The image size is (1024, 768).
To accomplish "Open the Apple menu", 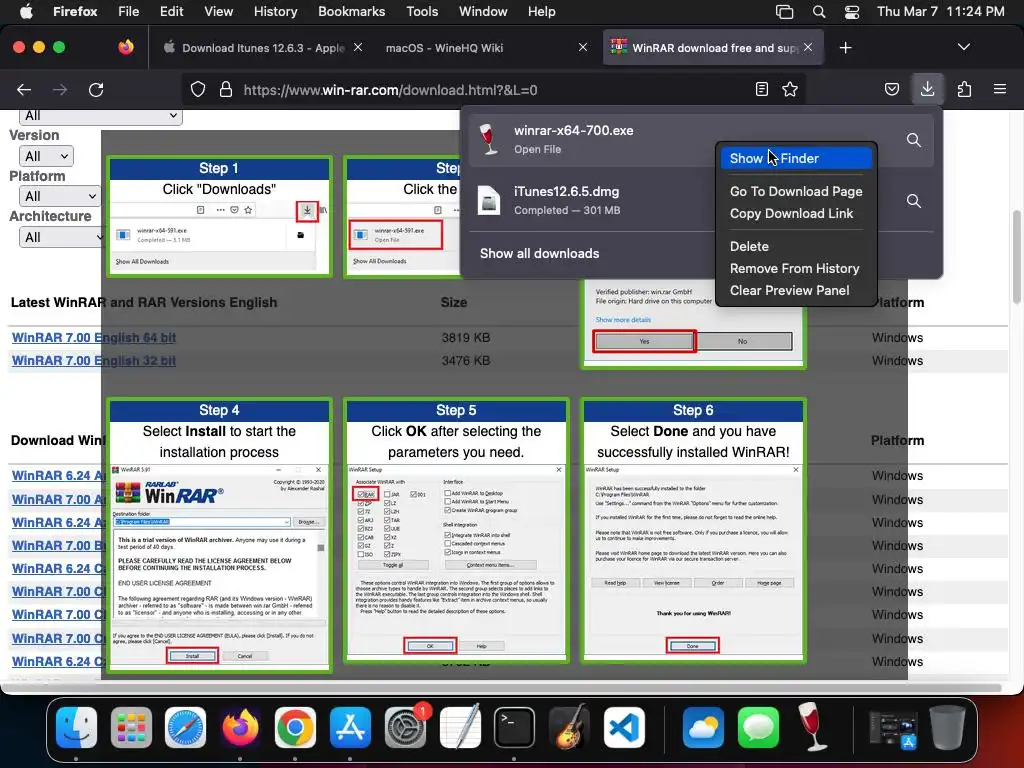I will (26, 11).
